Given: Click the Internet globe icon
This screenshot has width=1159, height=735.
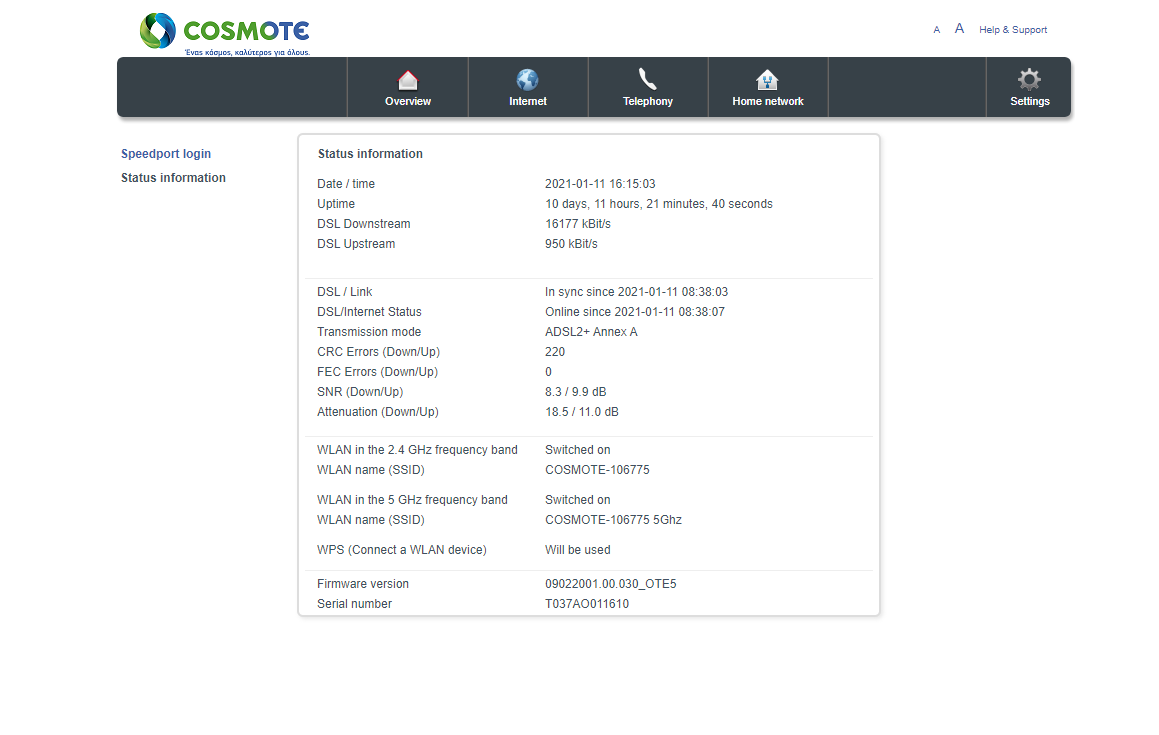Looking at the screenshot, I should point(528,80).
